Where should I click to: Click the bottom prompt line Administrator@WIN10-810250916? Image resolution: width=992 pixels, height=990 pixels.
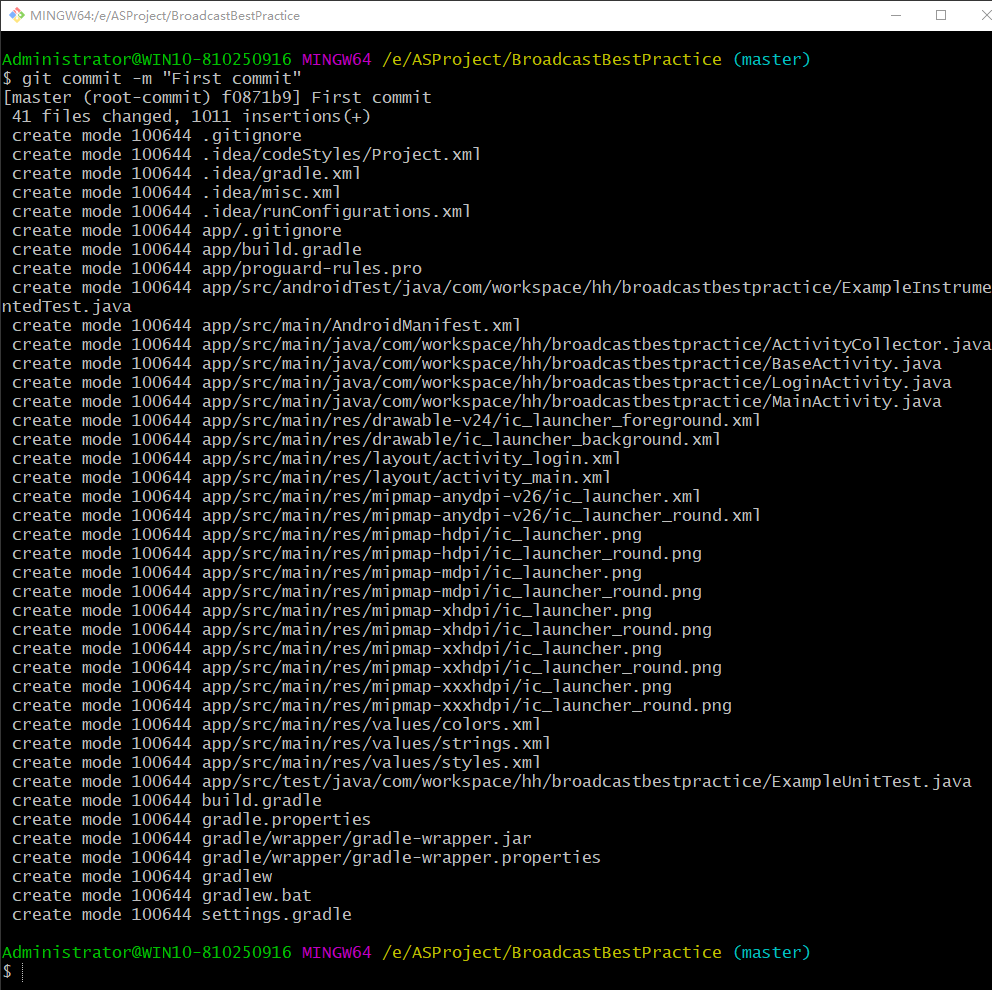(406, 952)
